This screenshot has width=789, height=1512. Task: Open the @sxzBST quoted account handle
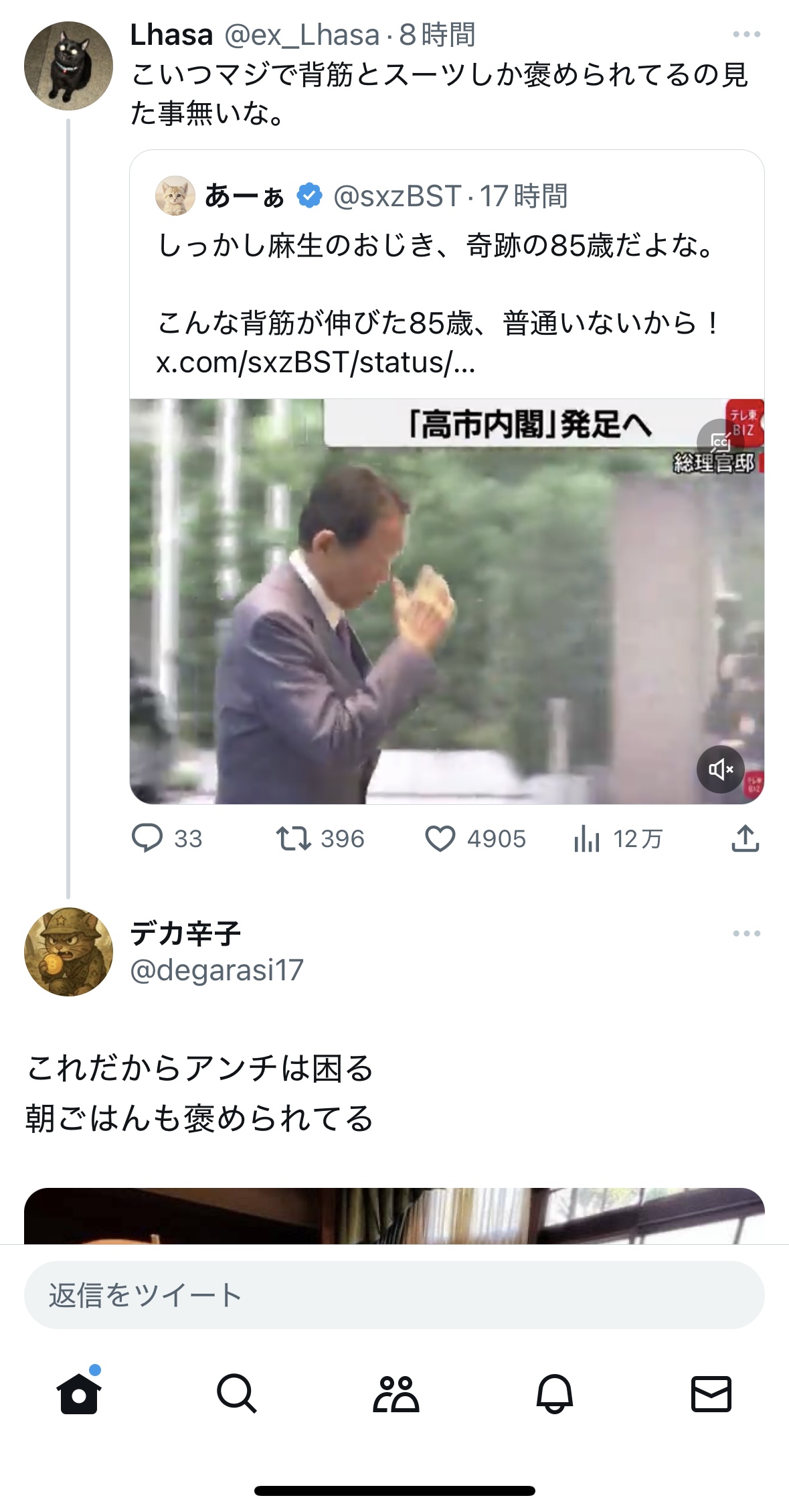398,196
